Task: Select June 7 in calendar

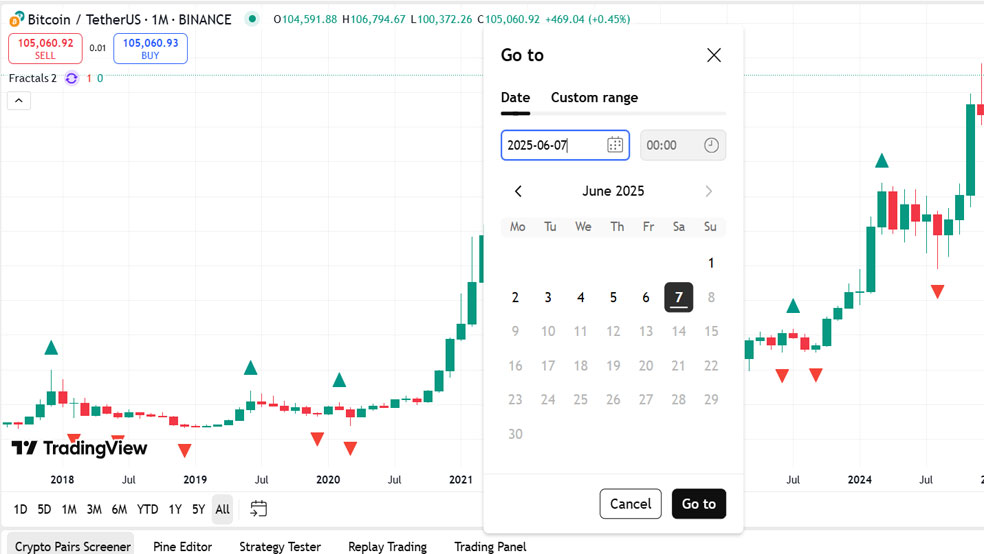Action: pos(678,297)
